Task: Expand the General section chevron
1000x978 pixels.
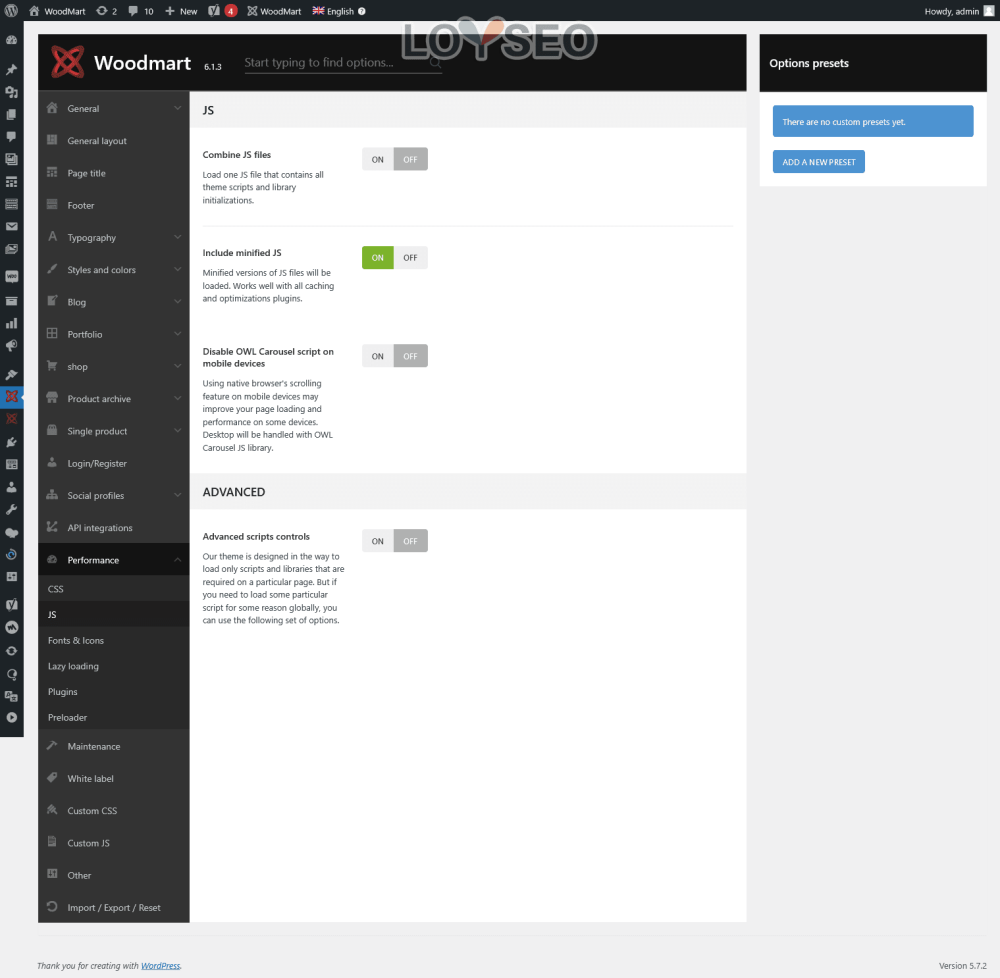Action: click(177, 108)
